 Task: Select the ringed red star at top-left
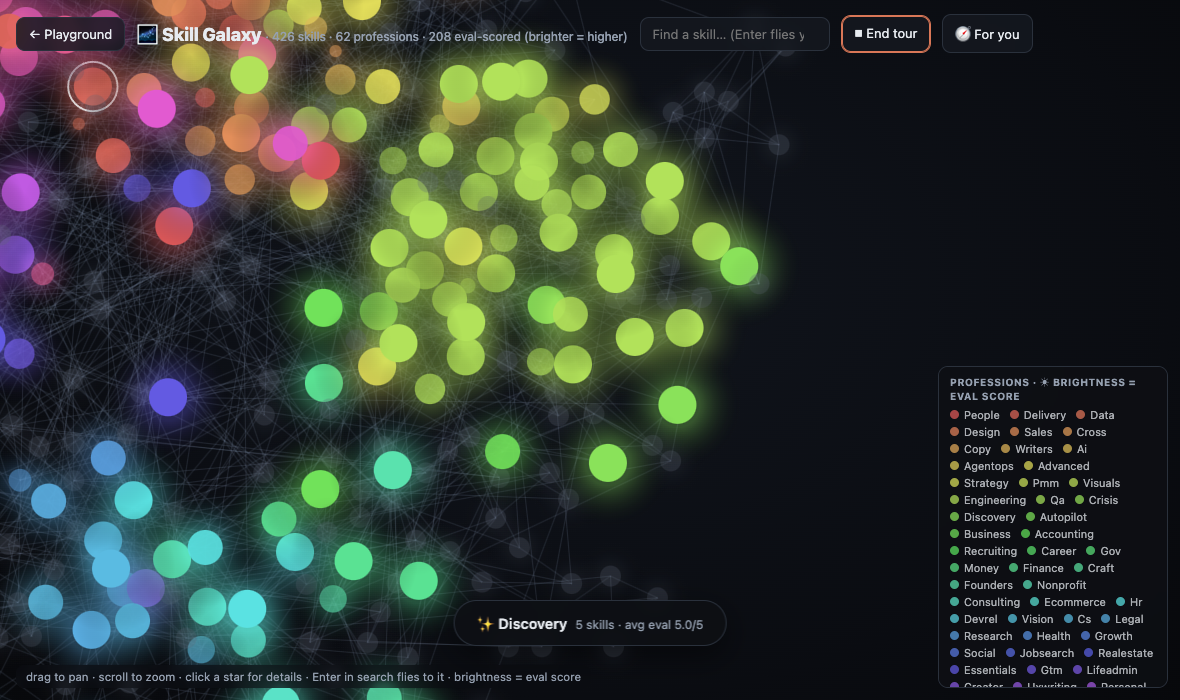pos(93,87)
